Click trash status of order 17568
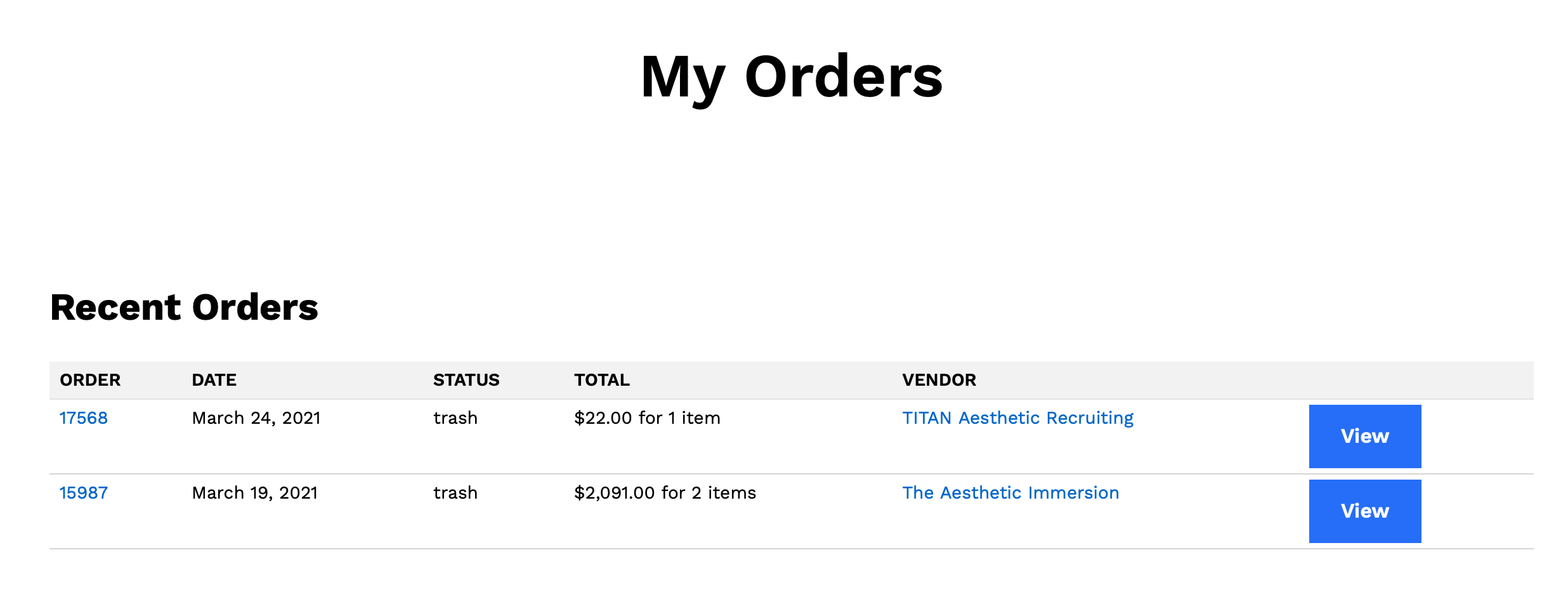This screenshot has width=1568, height=590. (455, 418)
